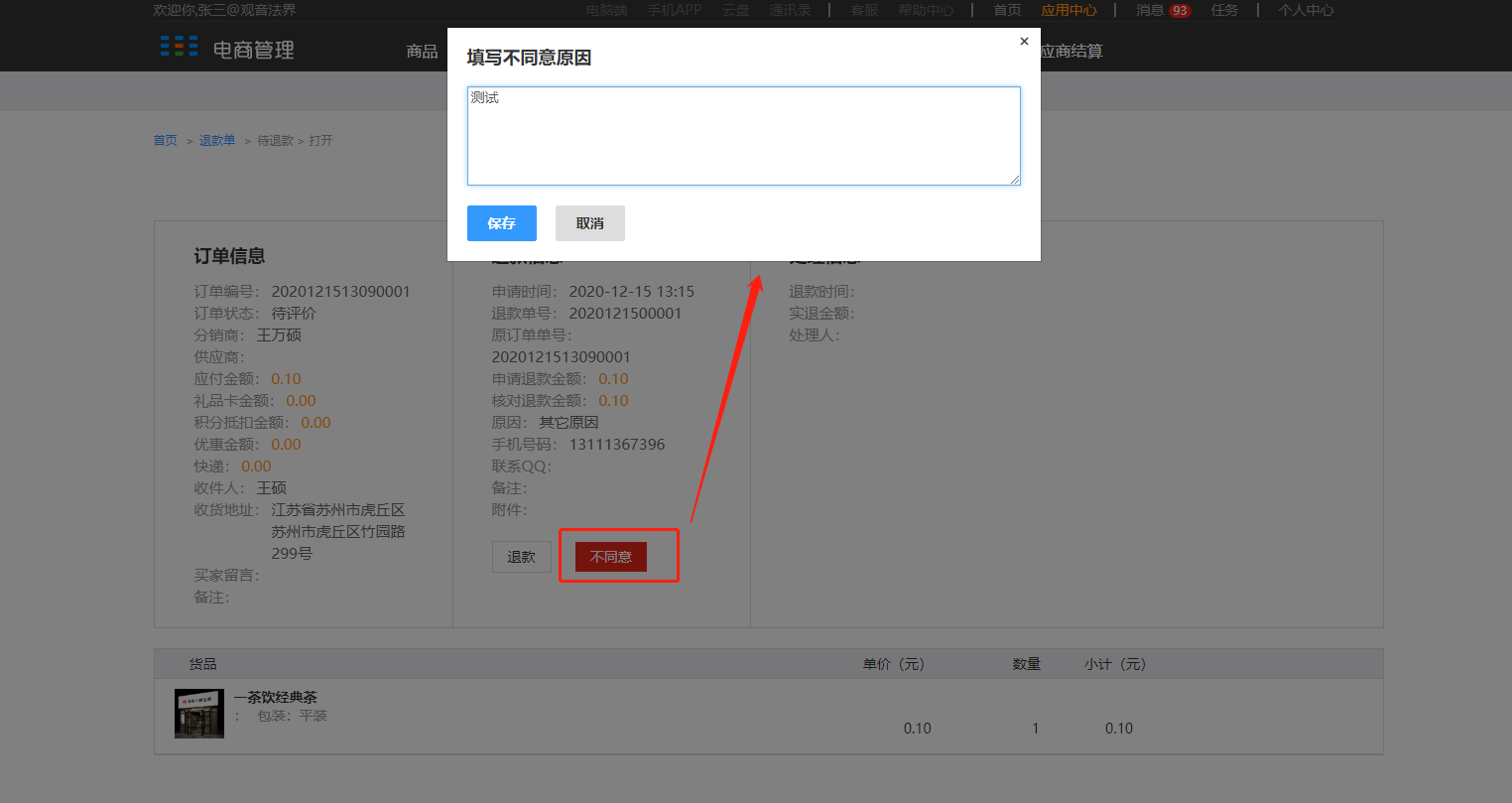Click the 订单信息 section heading

pyautogui.click(x=229, y=256)
